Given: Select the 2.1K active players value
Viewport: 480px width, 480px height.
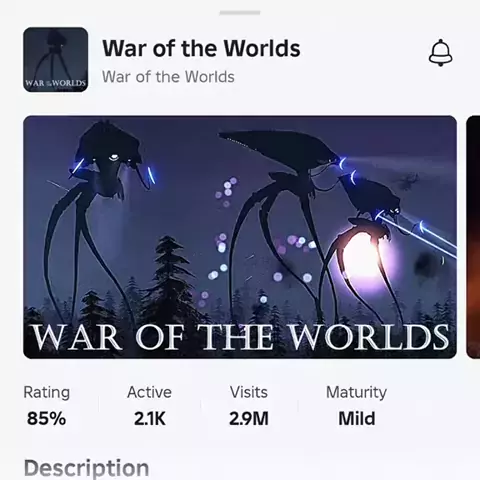Looking at the screenshot, I should pyautogui.click(x=150, y=419).
